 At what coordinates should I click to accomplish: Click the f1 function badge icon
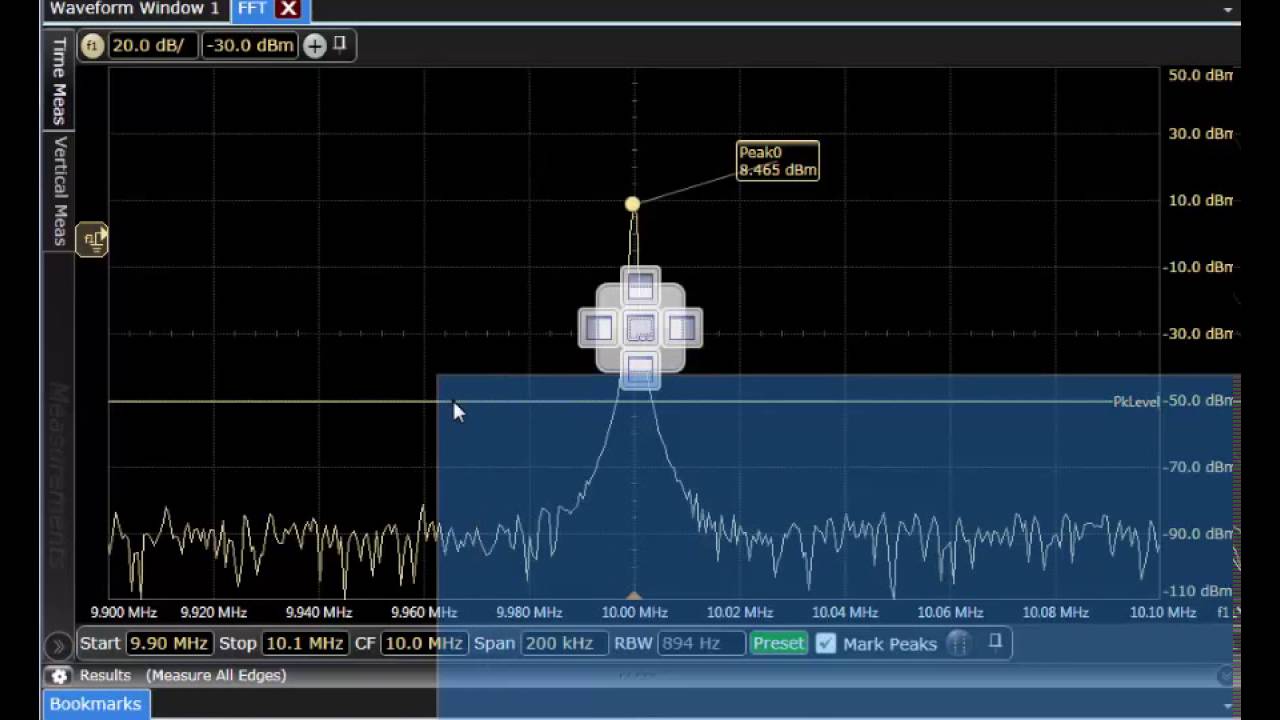pos(92,45)
